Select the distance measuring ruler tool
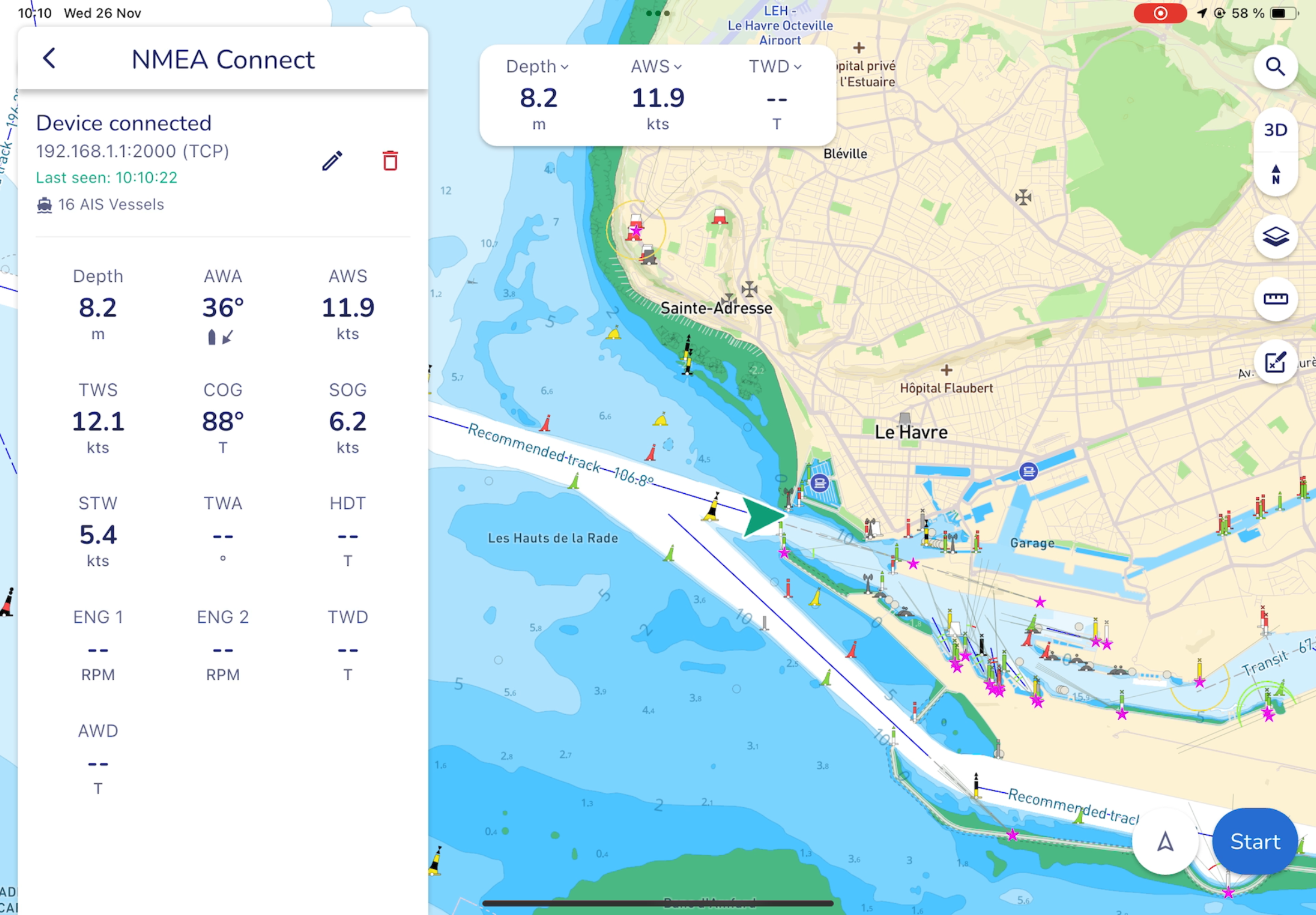 point(1275,298)
